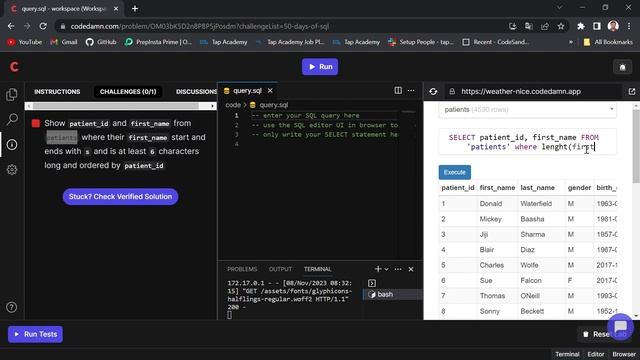Switch to the Problems panel tab
The image size is (640, 360).
click(242, 269)
